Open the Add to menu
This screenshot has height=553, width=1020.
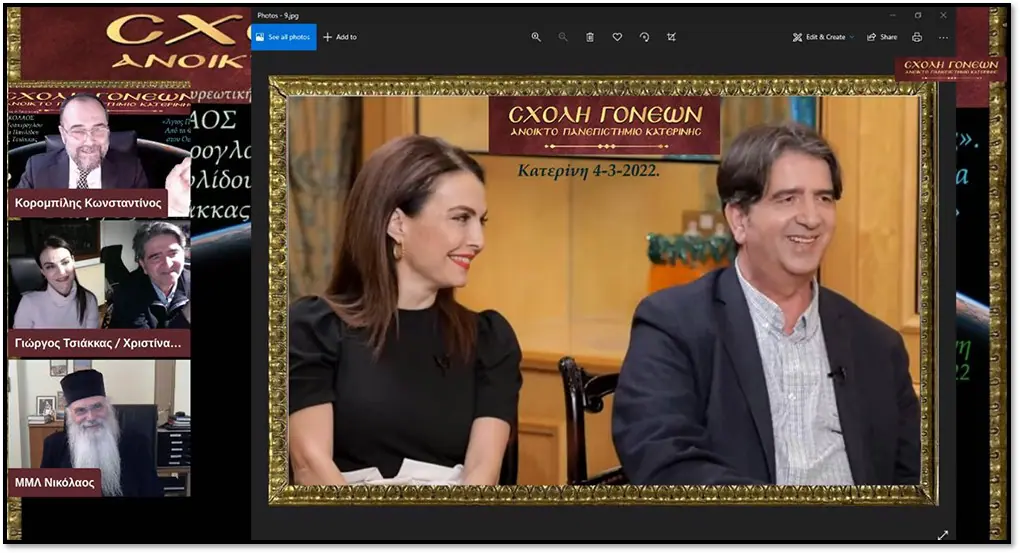(340, 37)
